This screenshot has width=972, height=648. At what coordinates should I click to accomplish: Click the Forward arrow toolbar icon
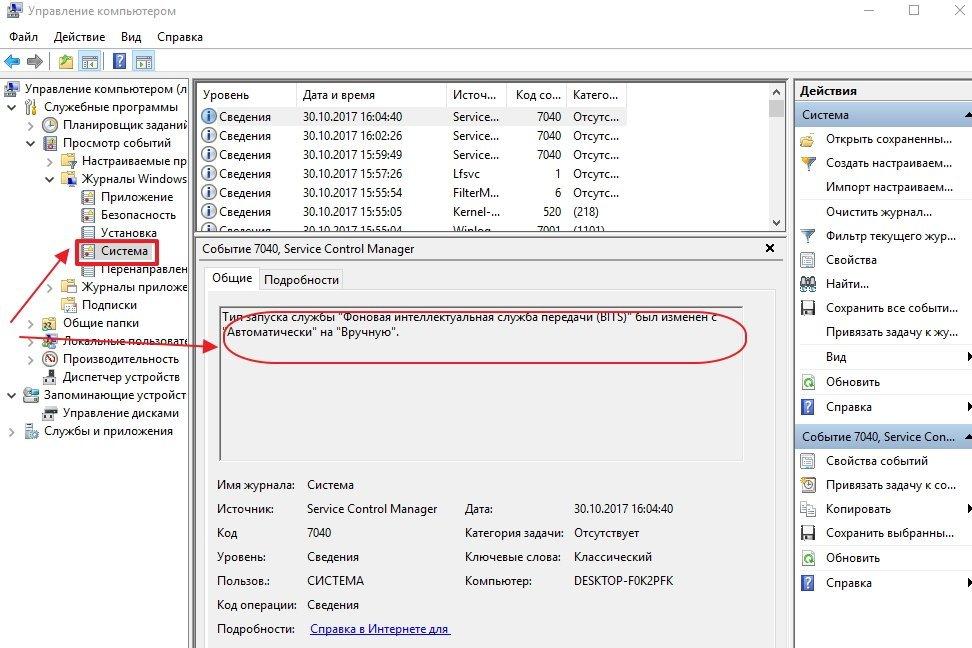click(x=35, y=61)
